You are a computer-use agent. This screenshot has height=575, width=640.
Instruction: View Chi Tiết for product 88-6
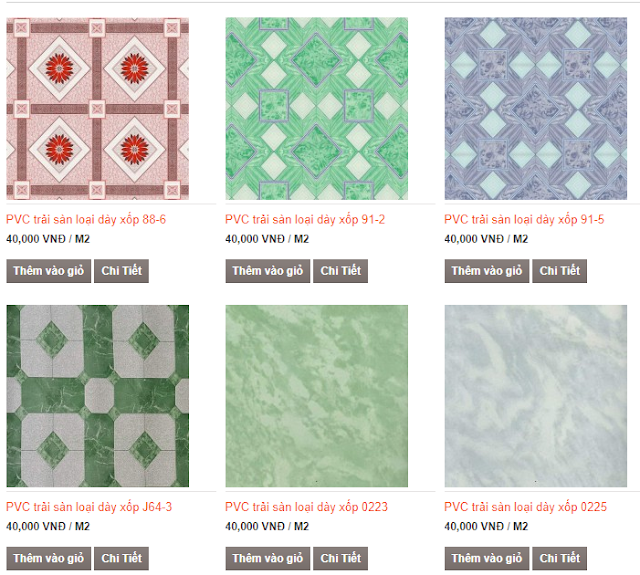(122, 271)
